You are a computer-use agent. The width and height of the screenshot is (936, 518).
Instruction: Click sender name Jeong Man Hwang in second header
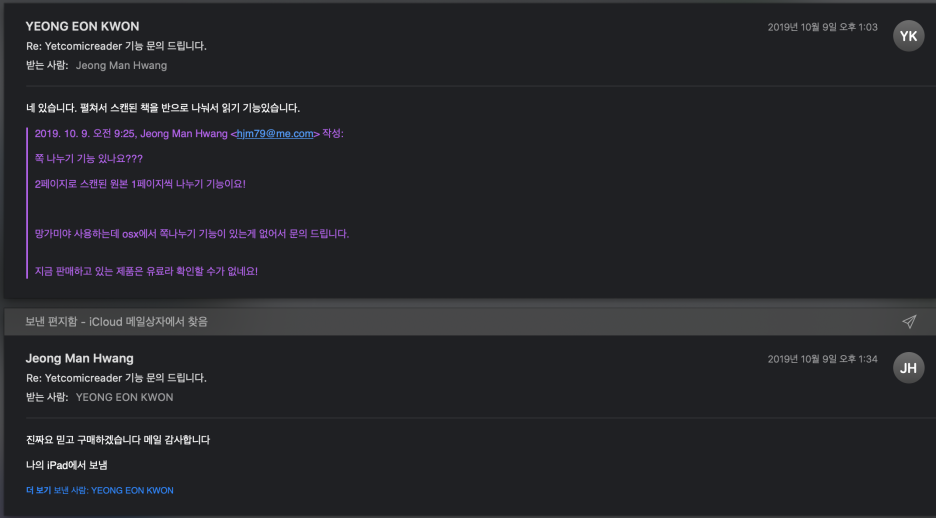[x=79, y=358]
